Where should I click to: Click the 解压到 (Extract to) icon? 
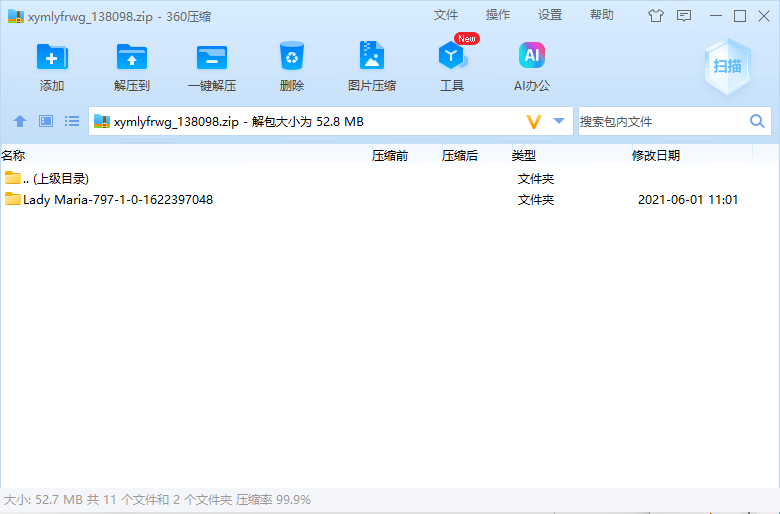coord(132,57)
